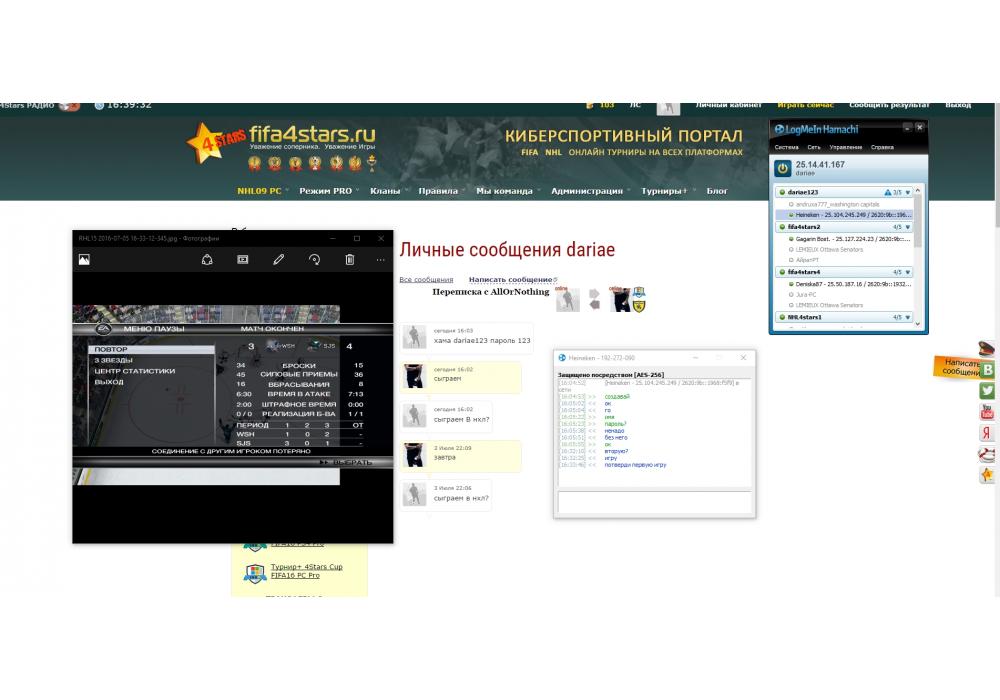Toggle the dariae123 network online status dot
Image resolution: width=1000 pixels, height=700 pixels.
[782, 191]
